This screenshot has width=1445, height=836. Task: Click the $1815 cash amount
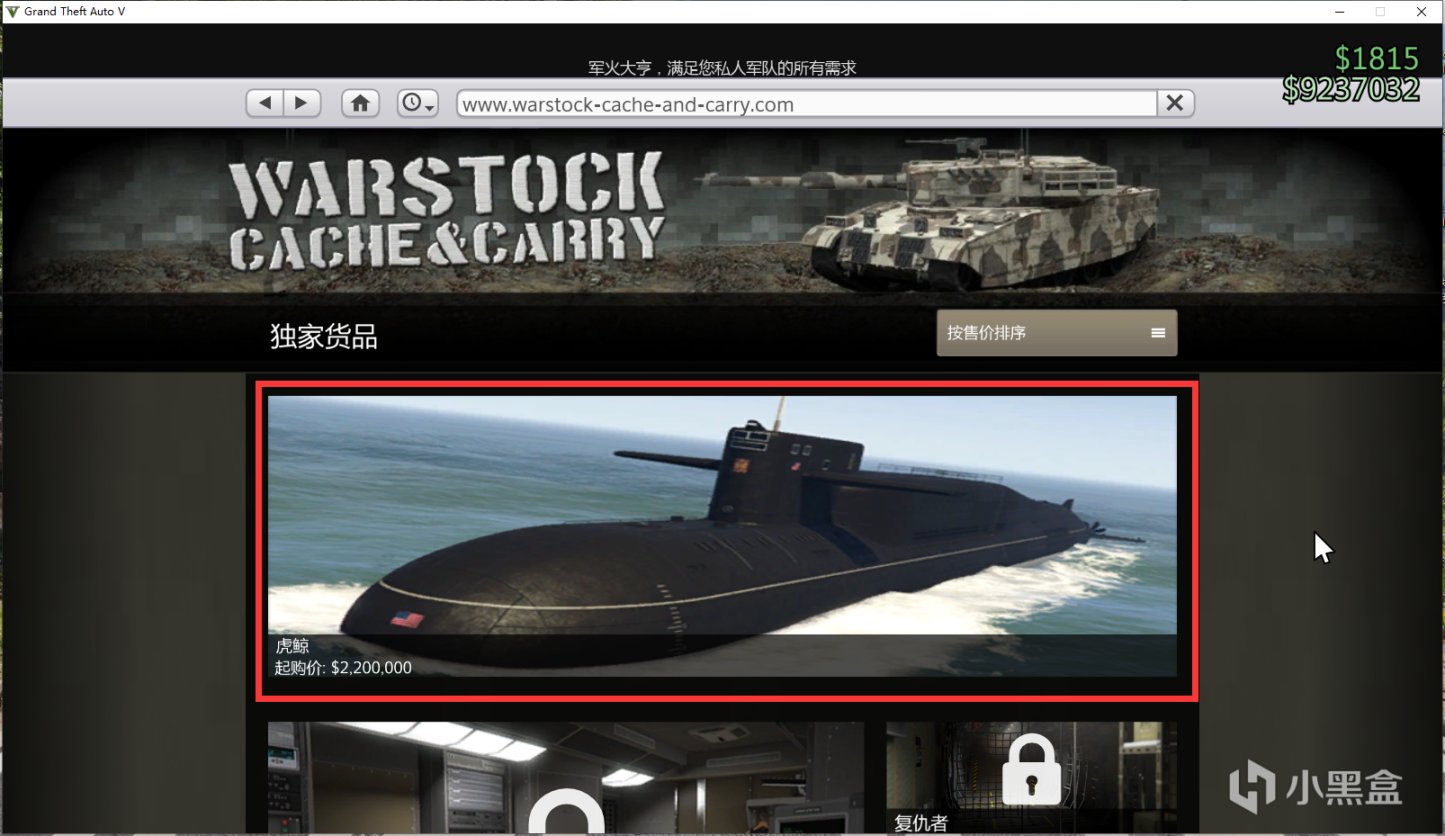[1377, 58]
